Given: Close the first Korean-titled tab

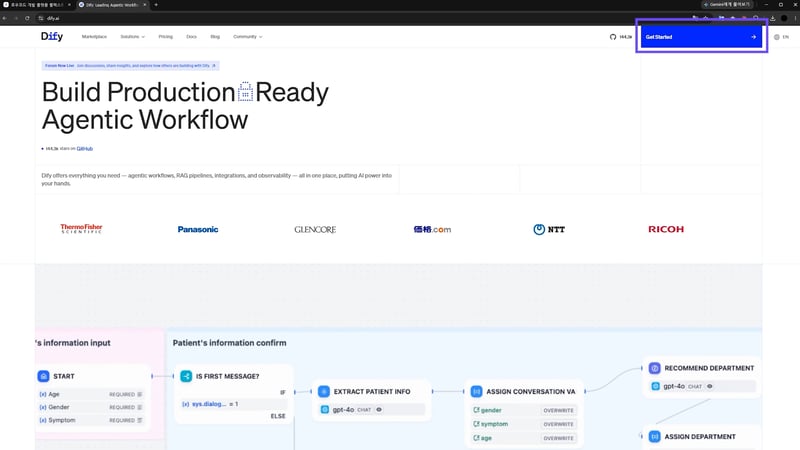Looking at the screenshot, I should (69, 5).
